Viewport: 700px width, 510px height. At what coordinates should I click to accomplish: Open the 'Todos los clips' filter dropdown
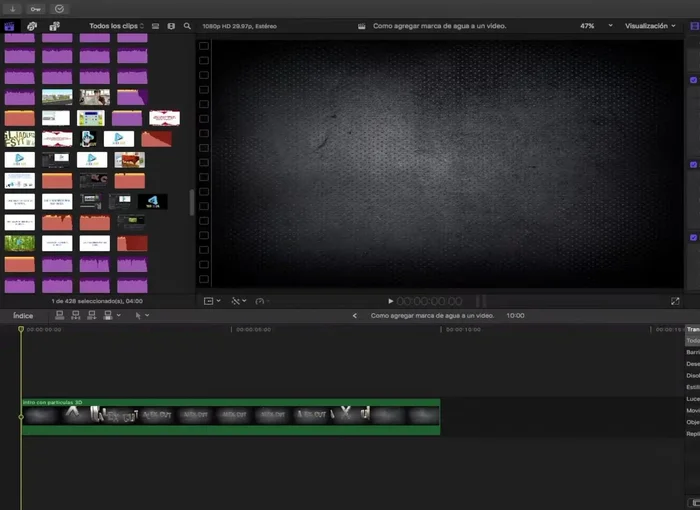(x=116, y=26)
